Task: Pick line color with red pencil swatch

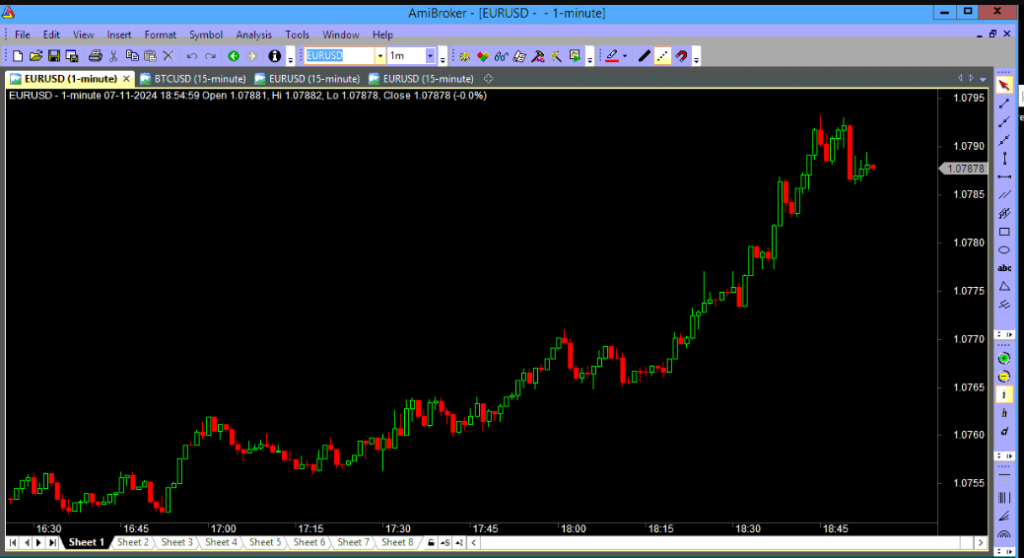Action: point(611,56)
